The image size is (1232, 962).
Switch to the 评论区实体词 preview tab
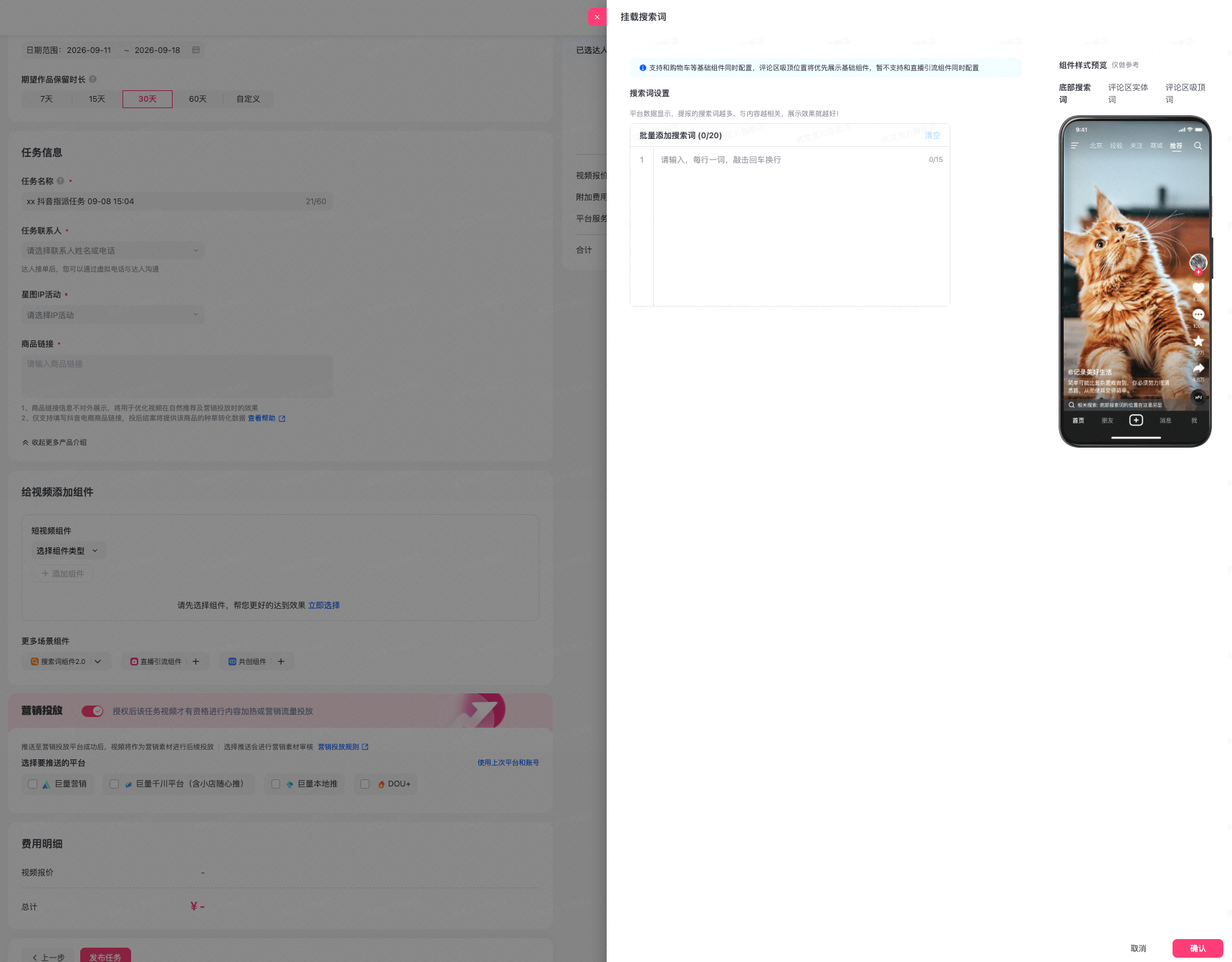(x=1128, y=94)
